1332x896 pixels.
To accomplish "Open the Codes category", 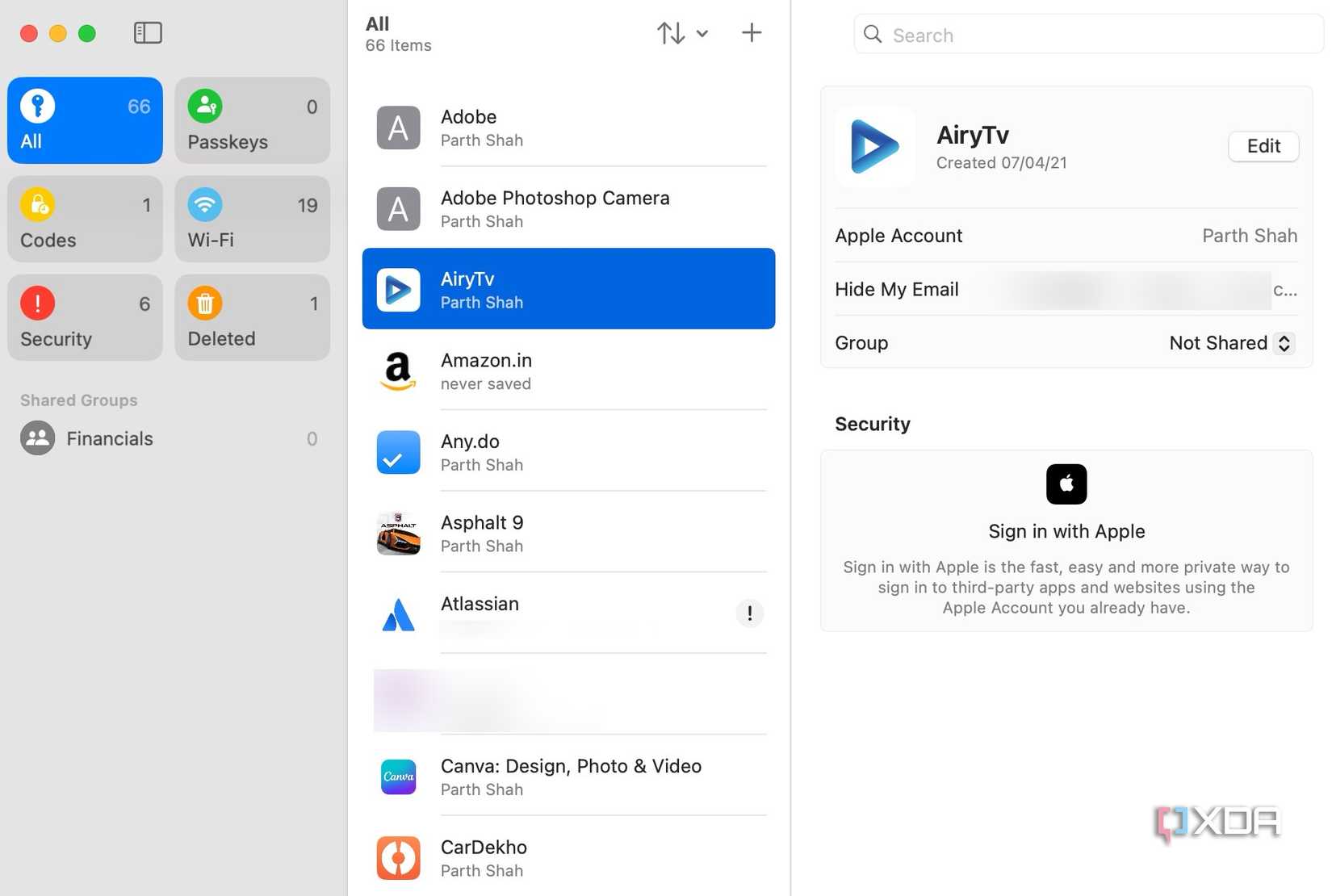I will click(86, 219).
